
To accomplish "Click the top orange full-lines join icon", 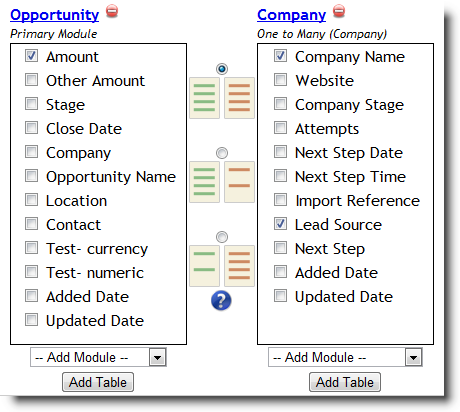I will (x=239, y=98).
